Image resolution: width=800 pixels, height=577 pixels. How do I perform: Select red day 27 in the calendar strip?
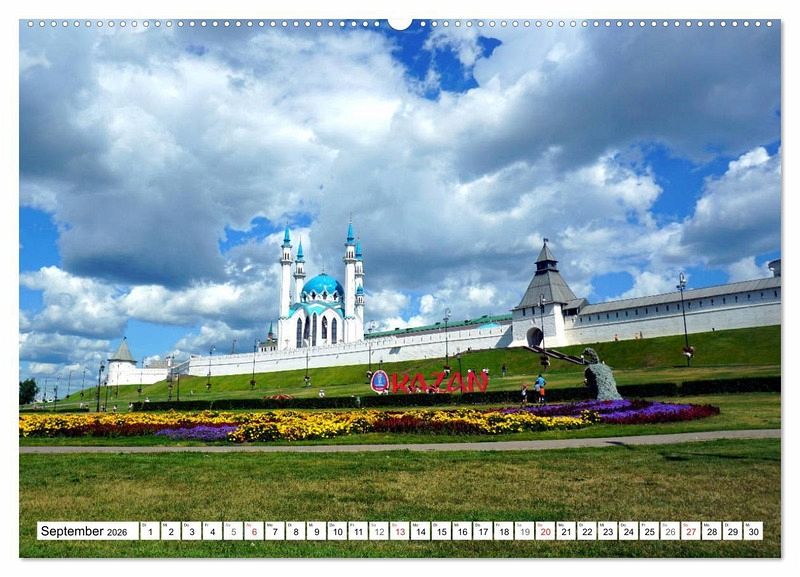(691, 531)
